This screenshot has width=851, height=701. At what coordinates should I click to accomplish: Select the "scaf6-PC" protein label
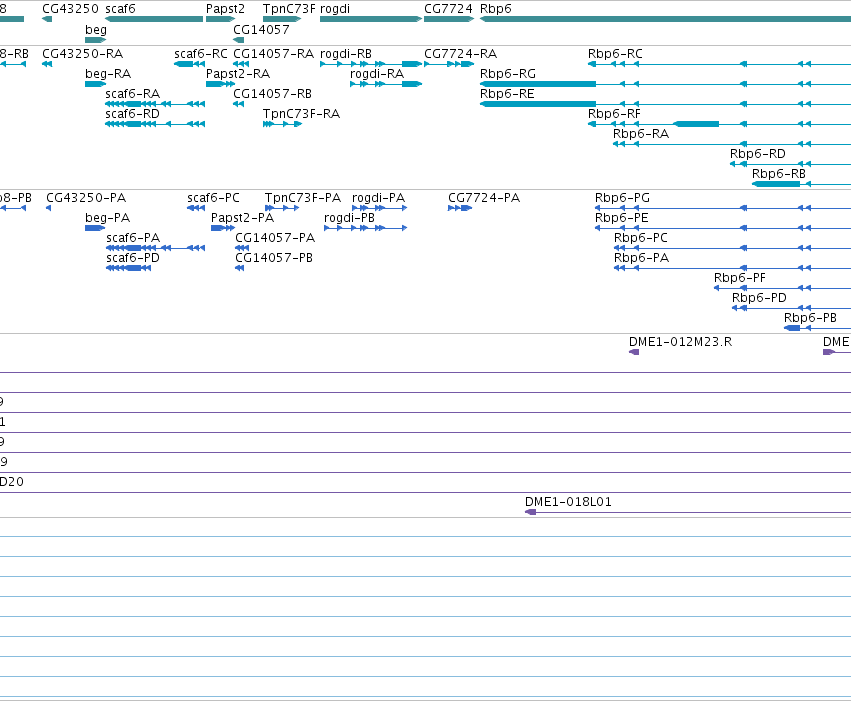213,198
